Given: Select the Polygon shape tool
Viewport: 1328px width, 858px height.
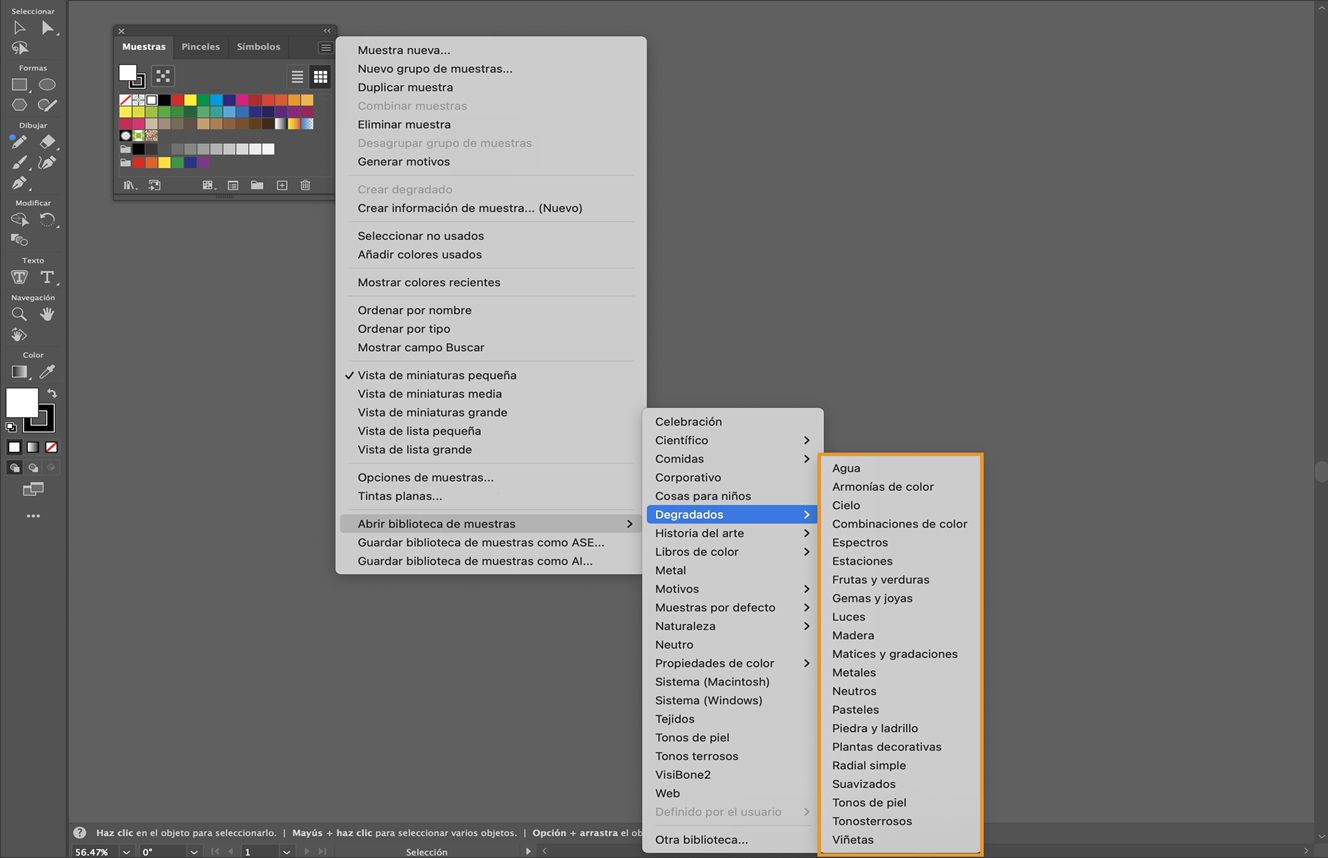Looking at the screenshot, I should 19,105.
